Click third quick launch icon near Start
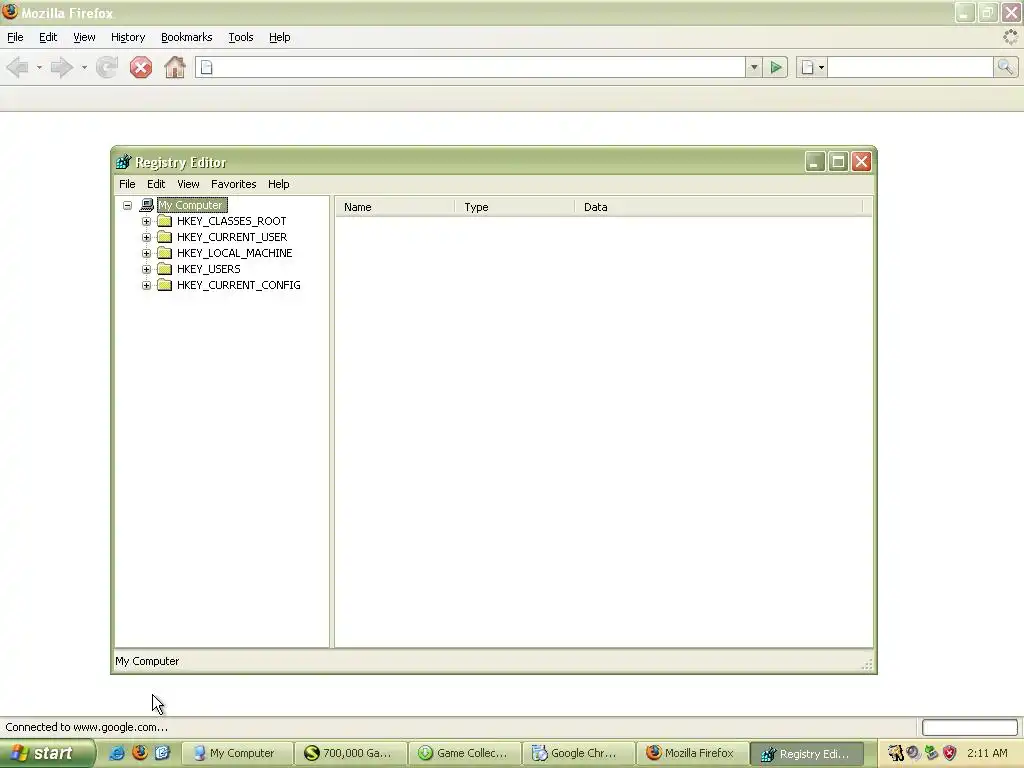The height and width of the screenshot is (768, 1024). point(162,753)
